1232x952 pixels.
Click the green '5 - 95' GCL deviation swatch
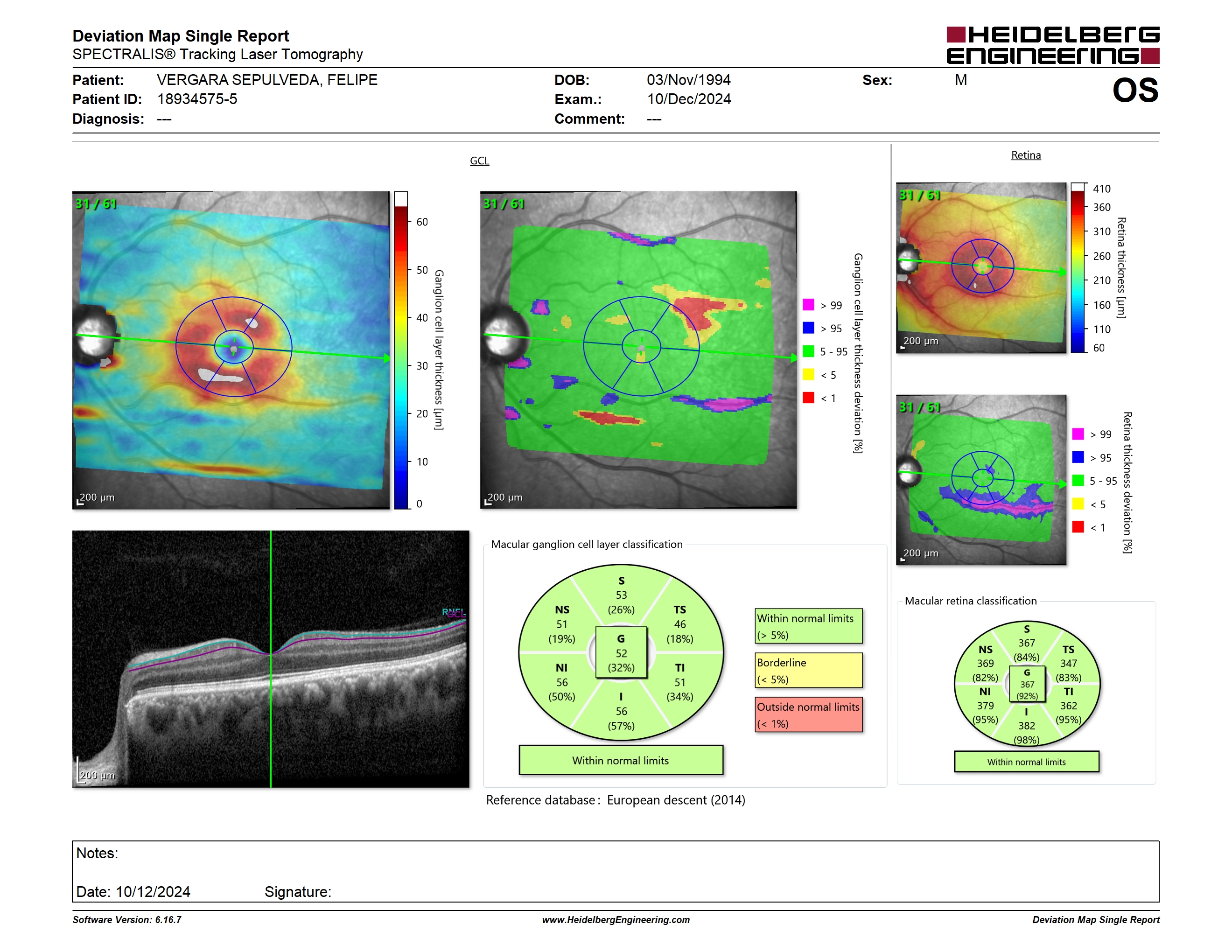click(x=808, y=351)
